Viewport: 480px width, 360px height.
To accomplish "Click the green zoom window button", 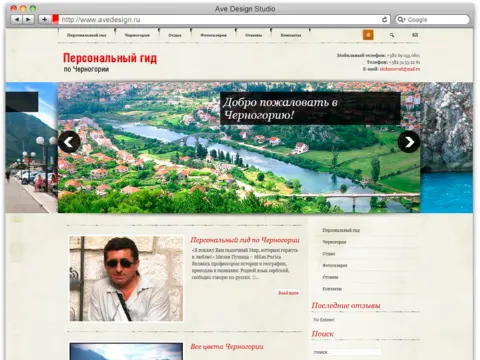I will [x=33, y=8].
